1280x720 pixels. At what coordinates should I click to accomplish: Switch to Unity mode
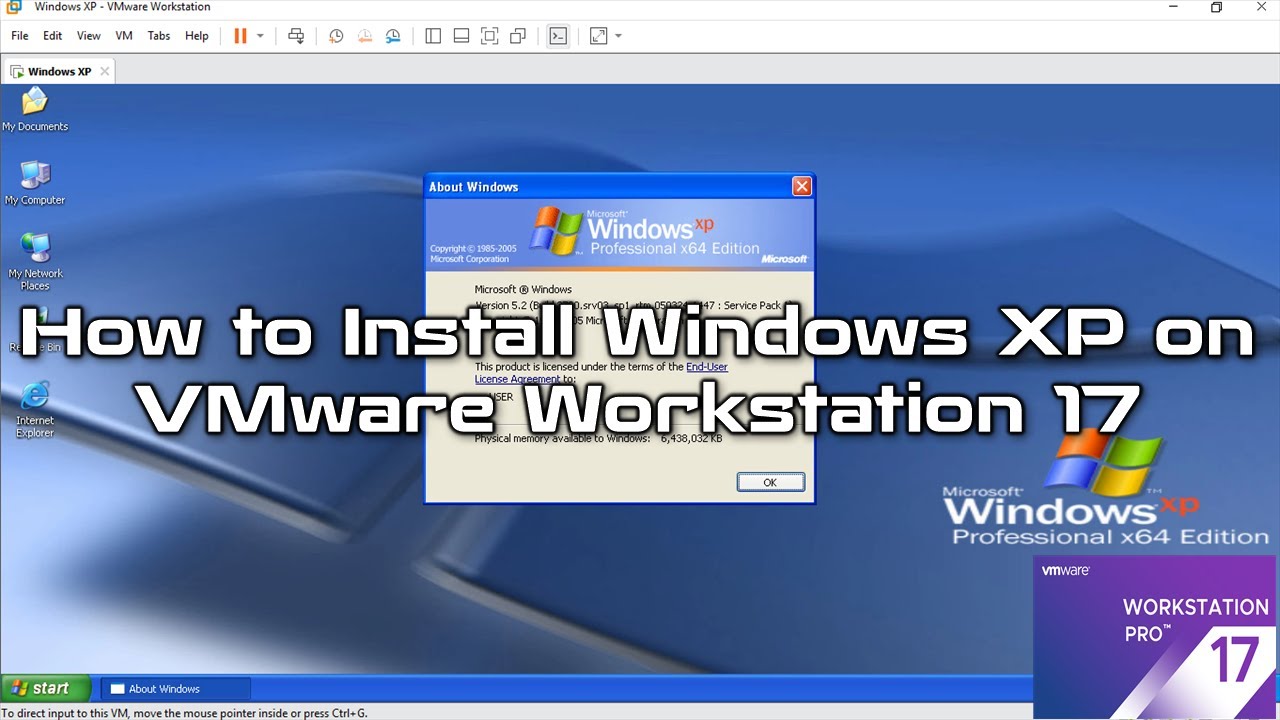click(x=518, y=36)
